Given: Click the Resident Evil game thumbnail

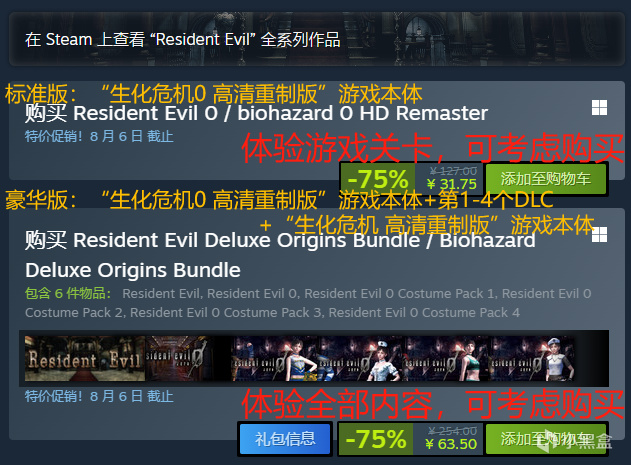Looking at the screenshot, I should coord(85,359).
